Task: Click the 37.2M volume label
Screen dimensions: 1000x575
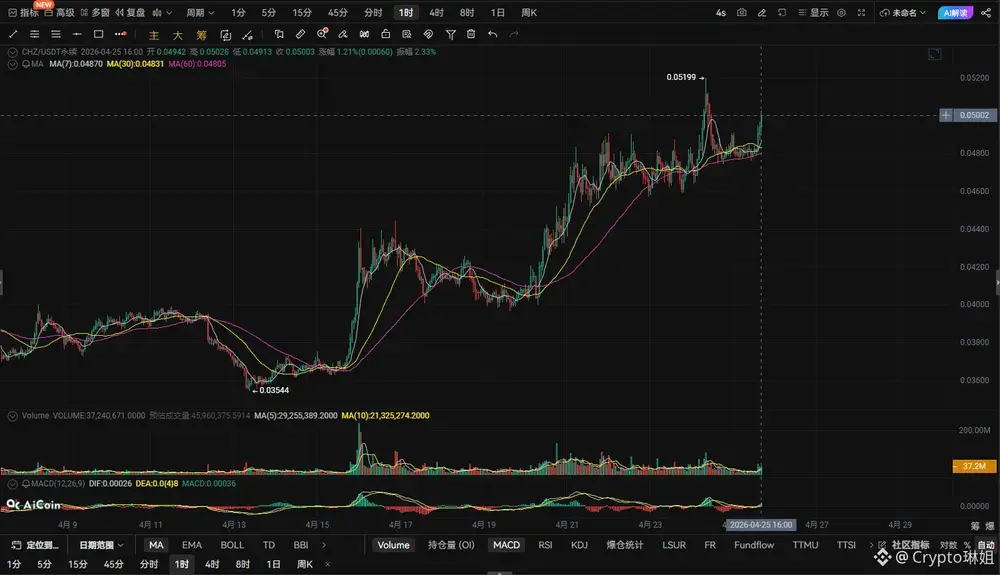Action: pos(974,467)
